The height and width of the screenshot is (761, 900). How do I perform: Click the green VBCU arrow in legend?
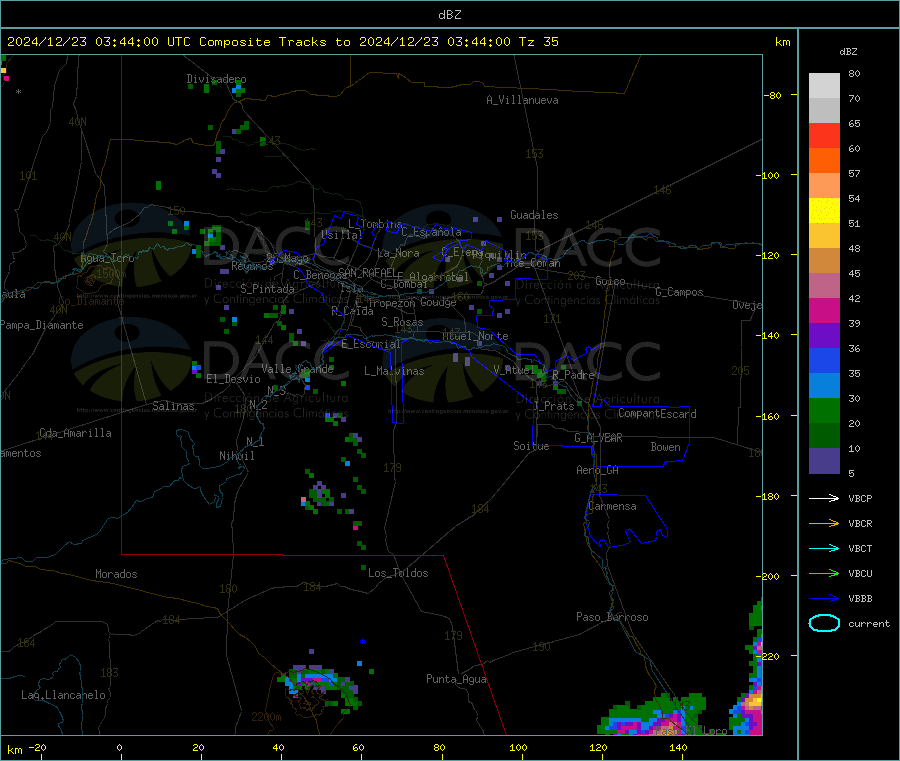point(824,573)
